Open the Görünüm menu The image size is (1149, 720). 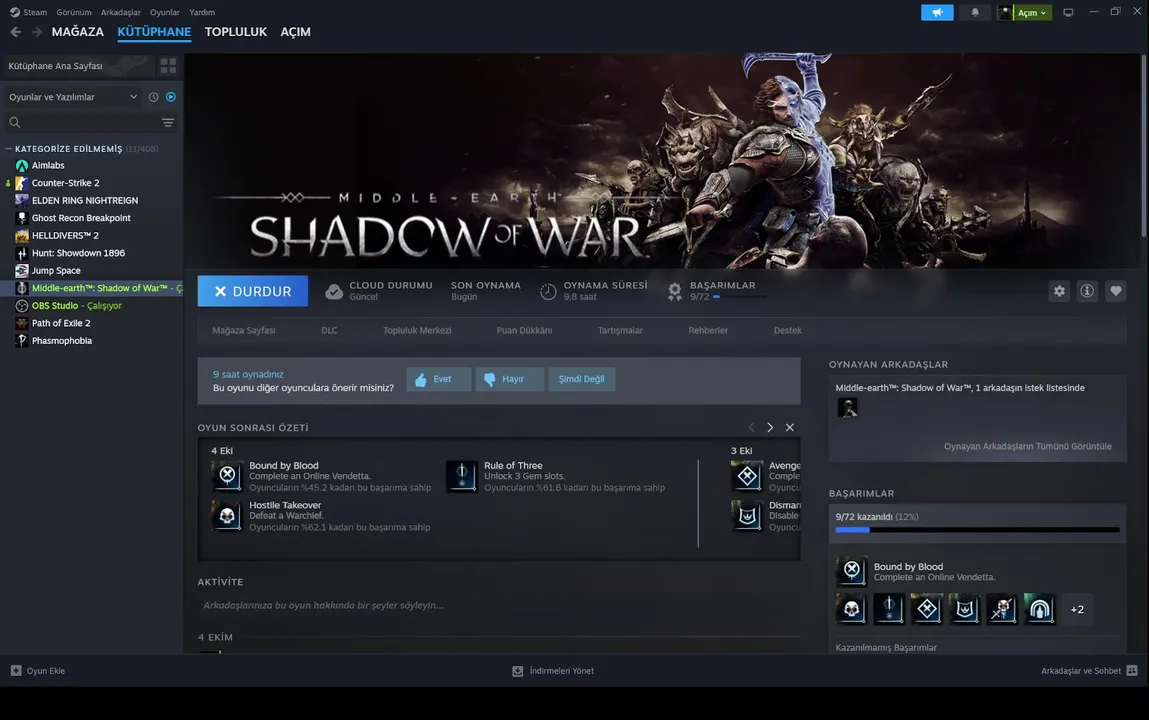coord(74,12)
